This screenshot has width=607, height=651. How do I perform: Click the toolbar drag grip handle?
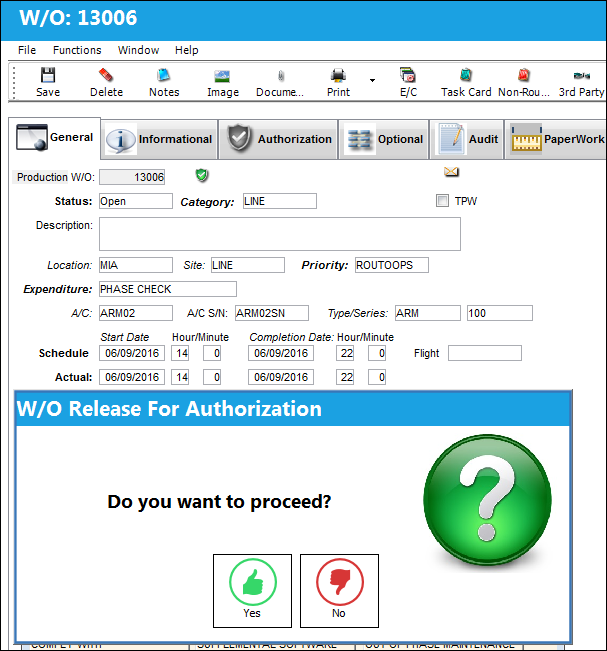coord(14,82)
